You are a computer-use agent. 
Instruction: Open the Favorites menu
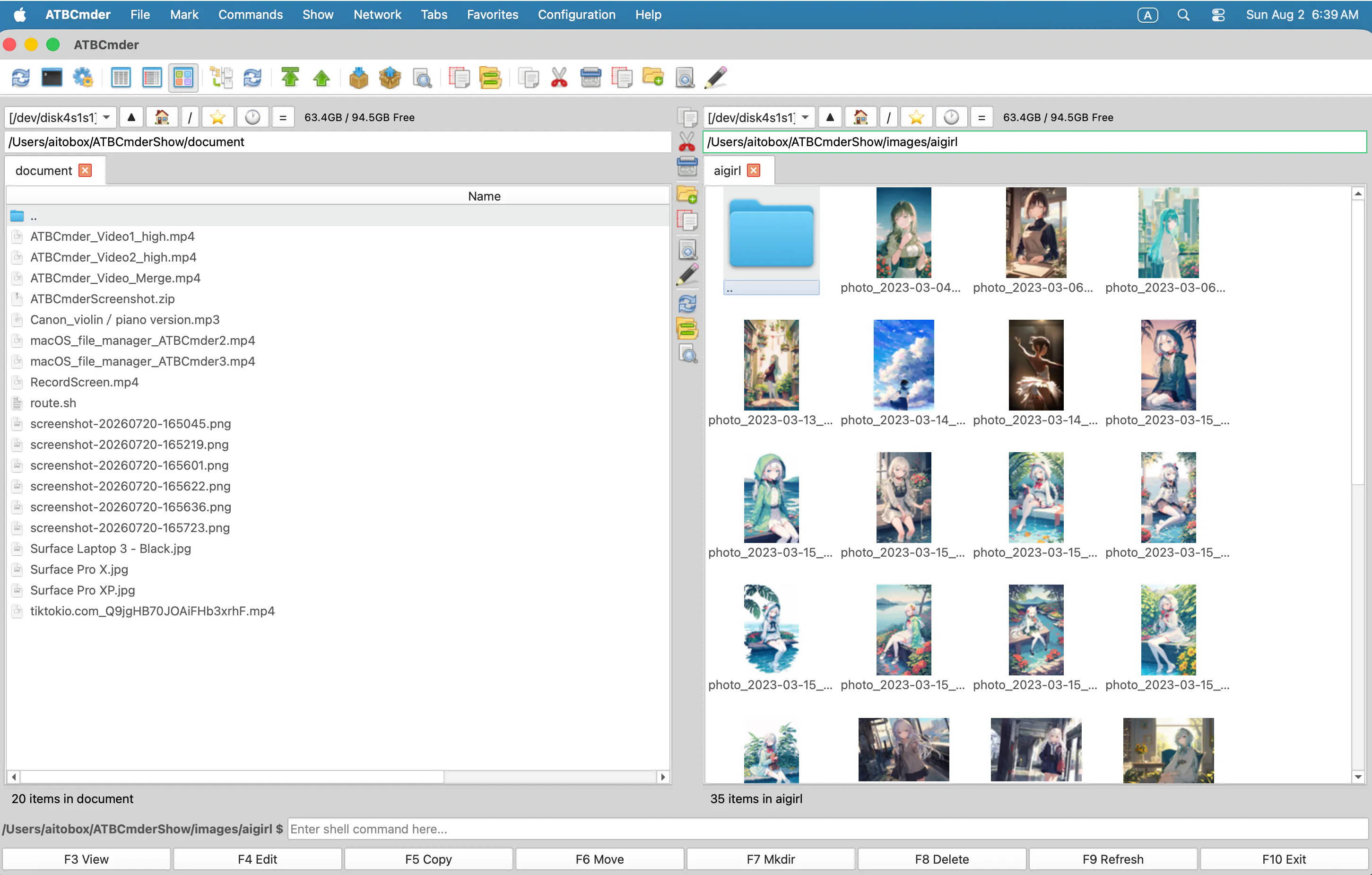(492, 15)
